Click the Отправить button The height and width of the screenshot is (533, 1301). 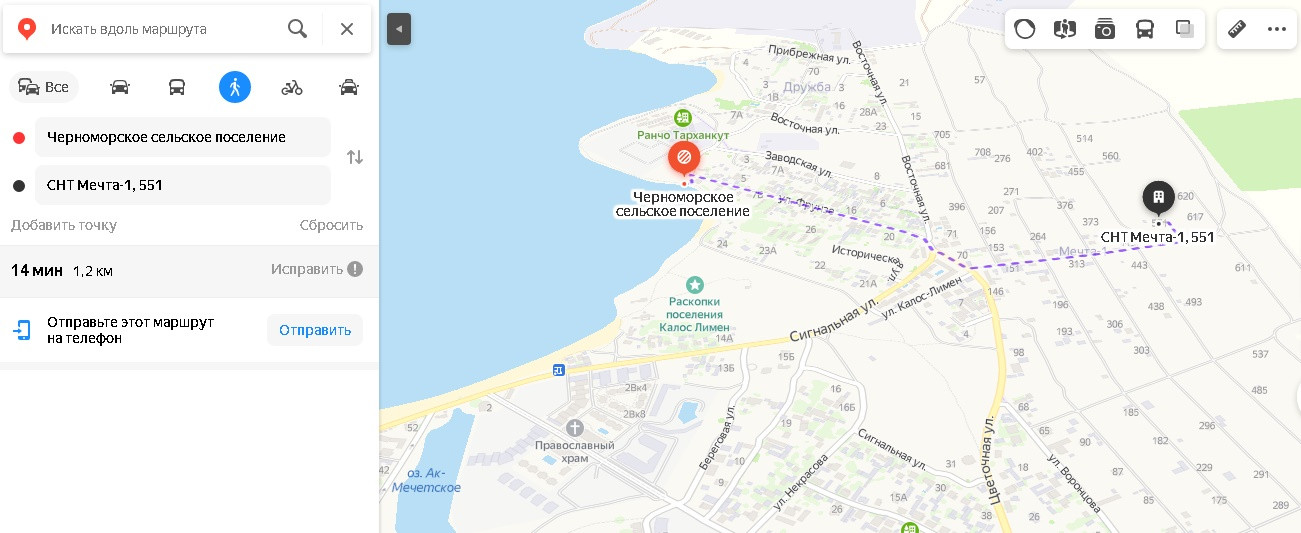[315, 330]
